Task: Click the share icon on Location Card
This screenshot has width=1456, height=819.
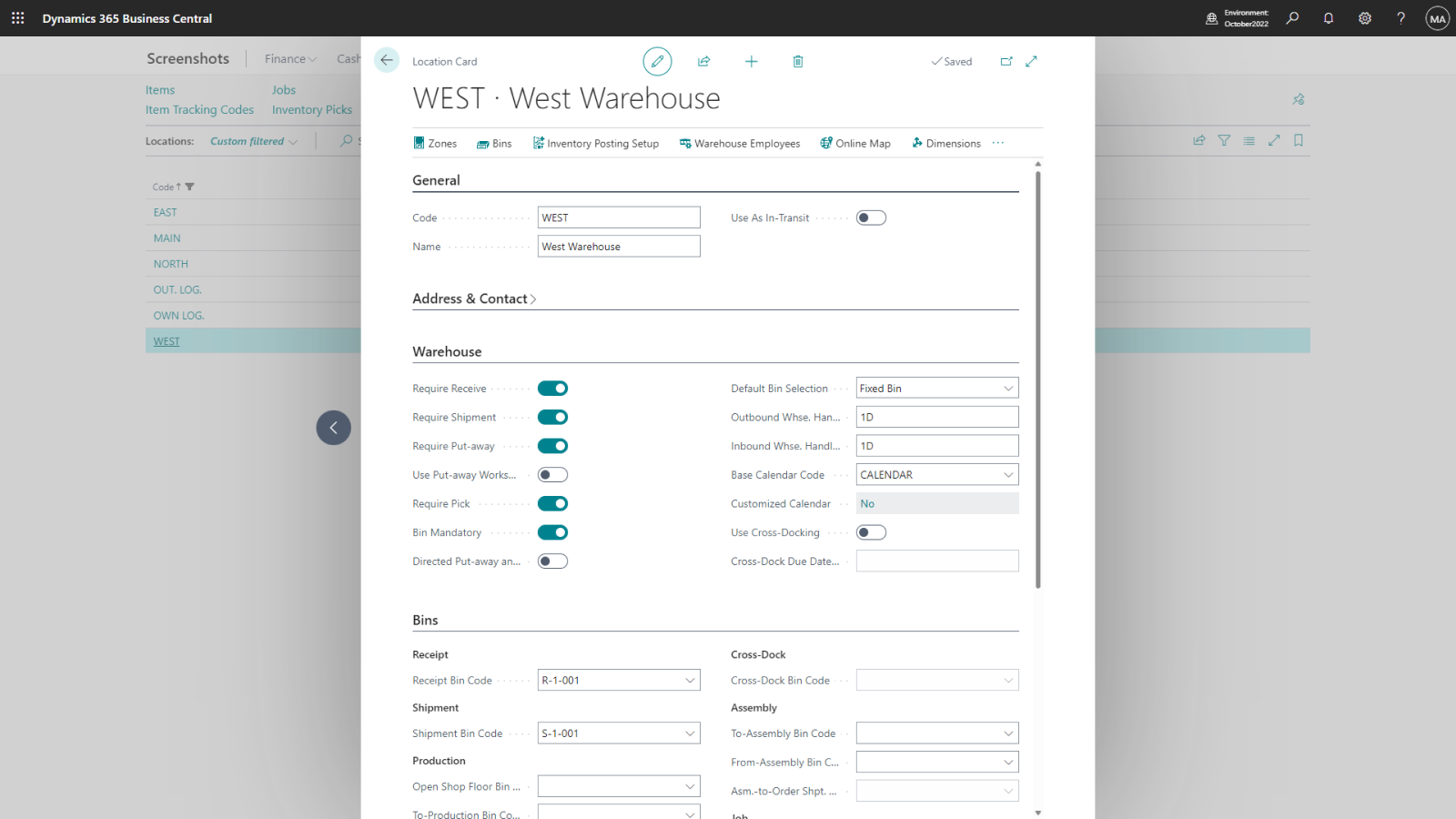Action: (703, 61)
